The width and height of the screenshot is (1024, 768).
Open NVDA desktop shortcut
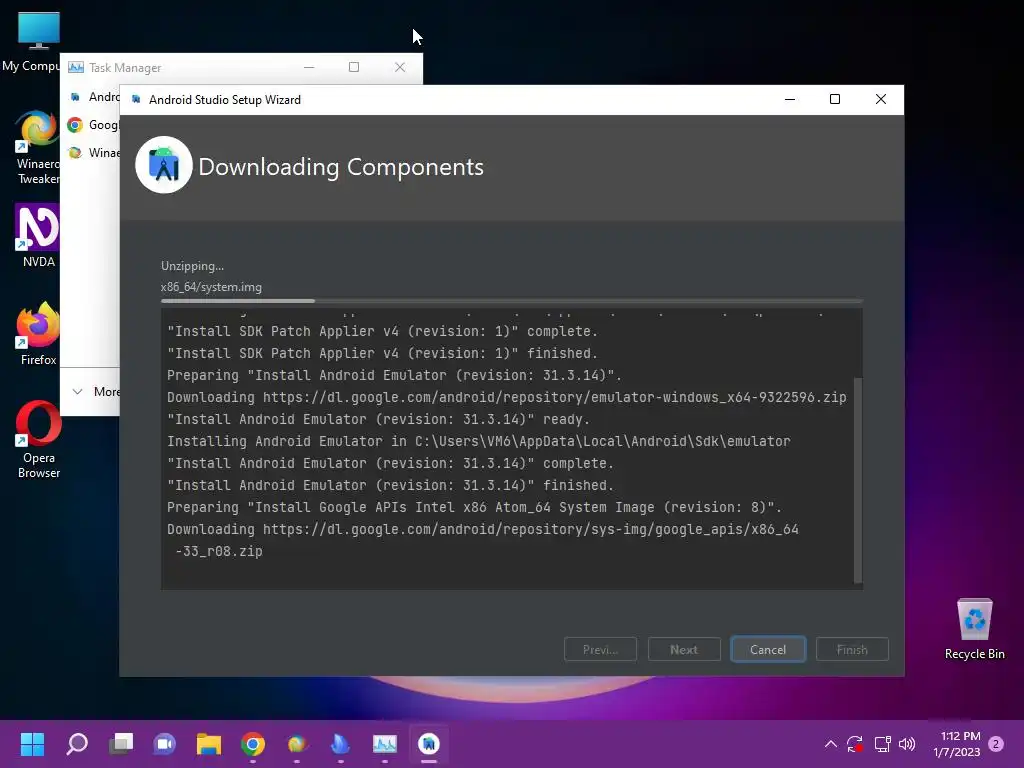[37, 236]
